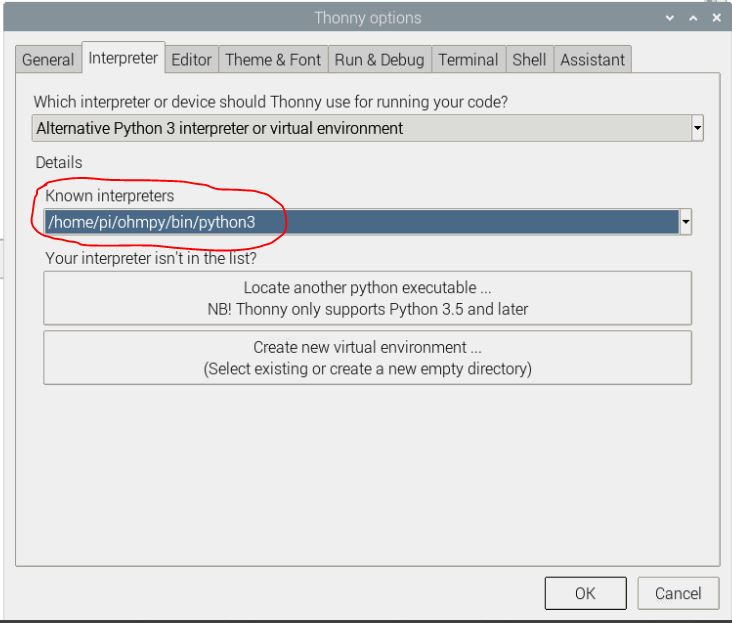Click Create new virtual environment button
The height and width of the screenshot is (623, 732).
tap(367, 358)
